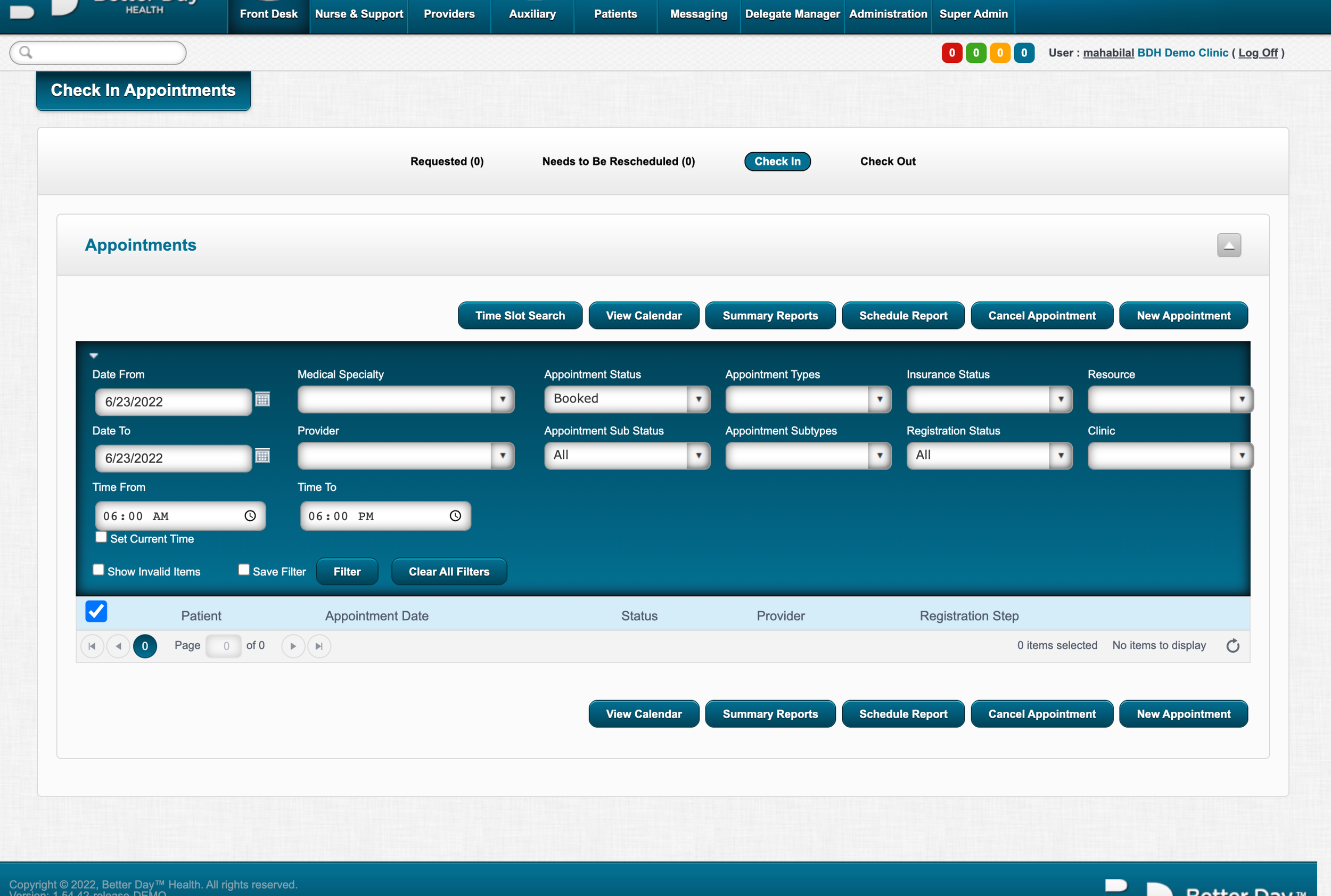Click the search magnifier icon in search box
Viewport: 1331px width, 896px height.
point(26,53)
